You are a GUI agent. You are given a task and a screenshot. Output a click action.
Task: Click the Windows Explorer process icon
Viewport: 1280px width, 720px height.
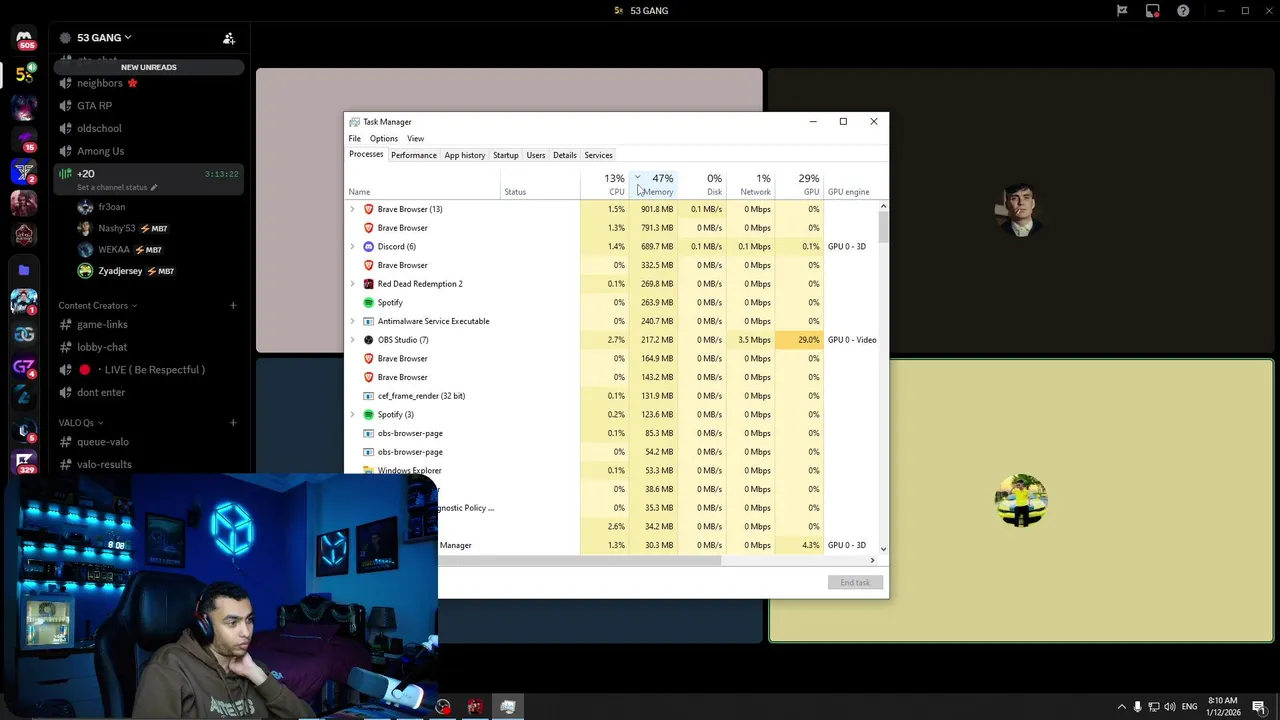click(368, 471)
